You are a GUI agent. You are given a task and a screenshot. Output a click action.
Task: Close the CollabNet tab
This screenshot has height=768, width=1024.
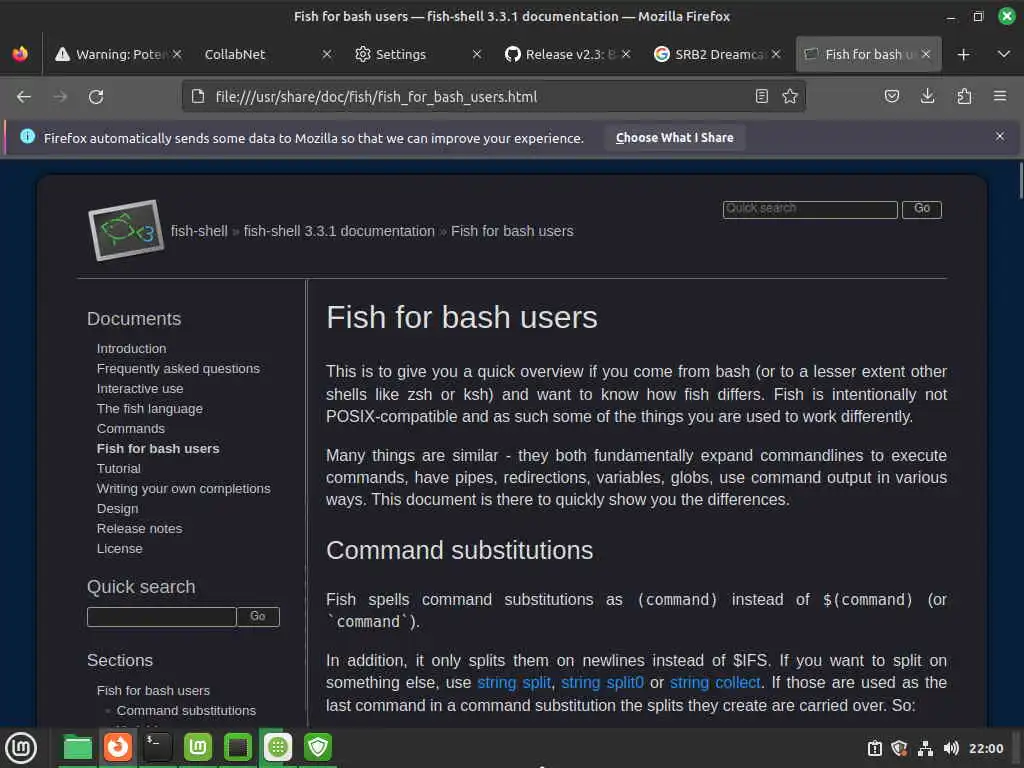327,54
